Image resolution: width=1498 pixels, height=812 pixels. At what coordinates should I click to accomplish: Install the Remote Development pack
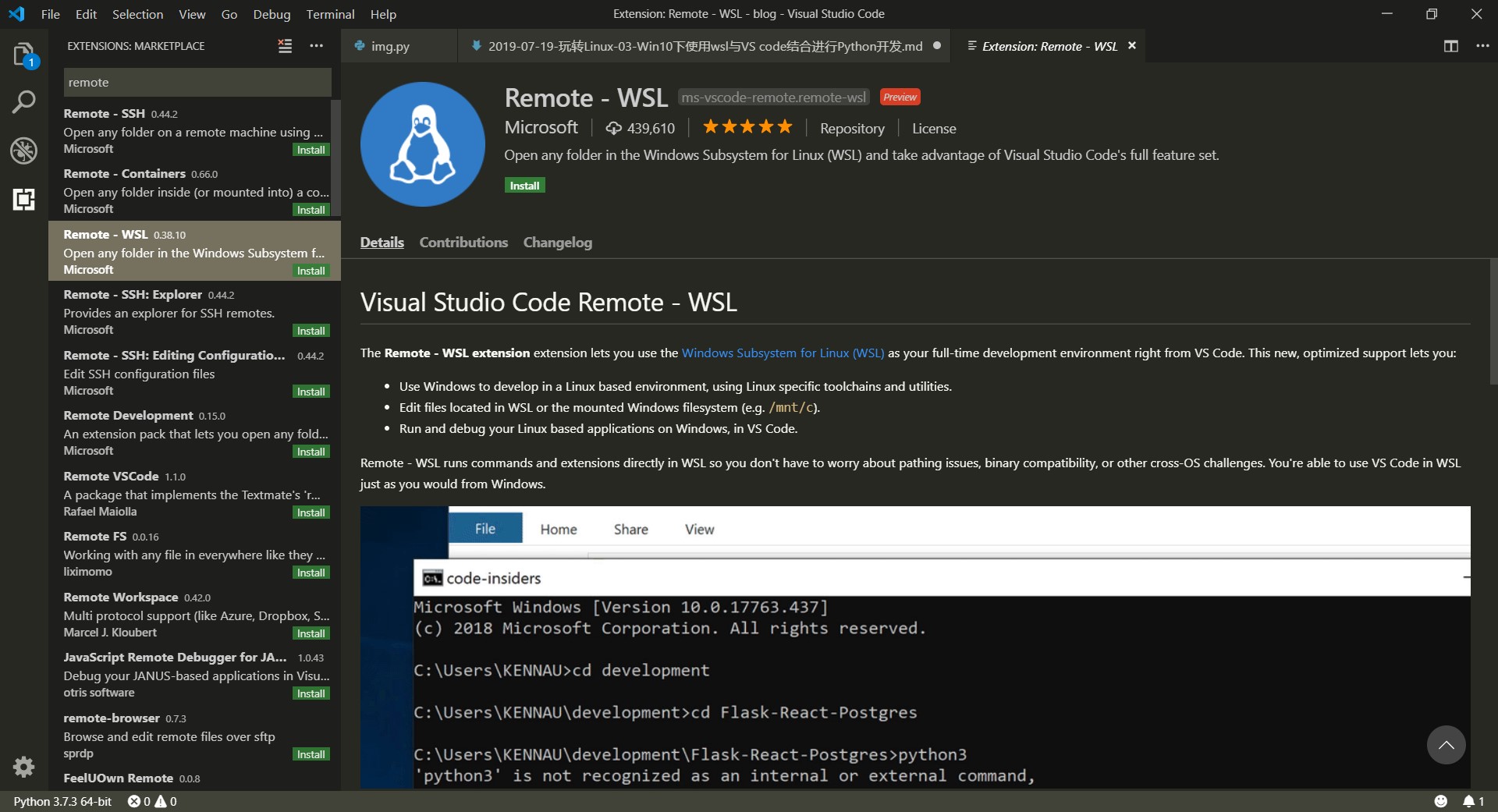click(311, 452)
